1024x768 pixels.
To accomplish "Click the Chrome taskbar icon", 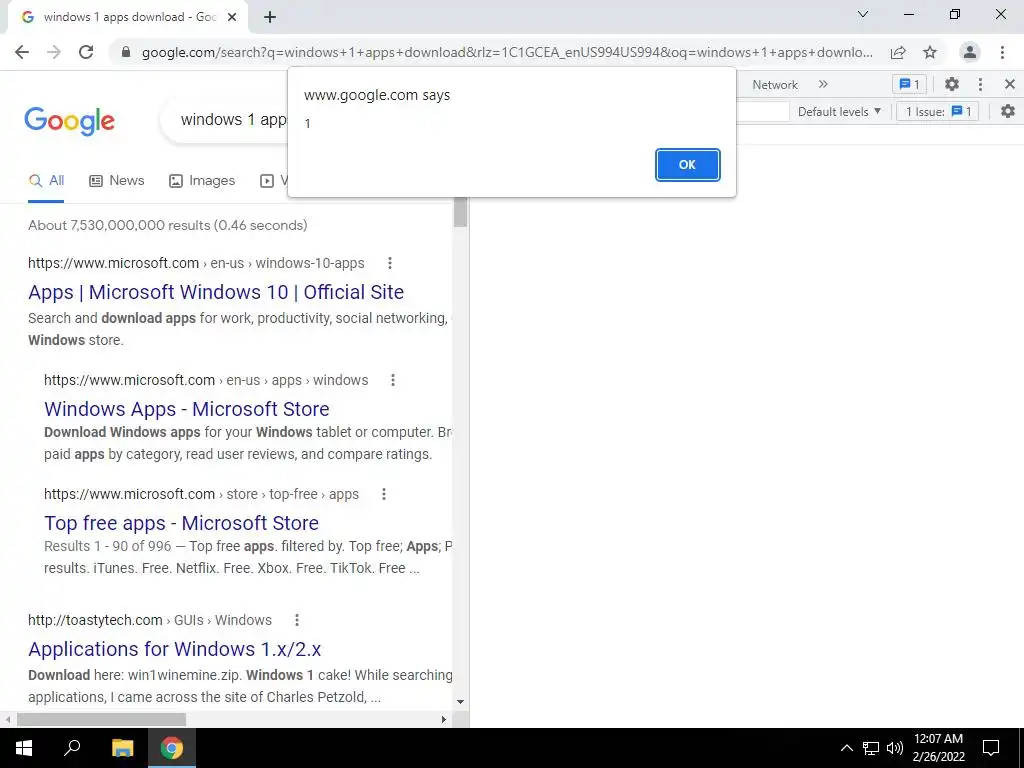I will click(x=172, y=748).
